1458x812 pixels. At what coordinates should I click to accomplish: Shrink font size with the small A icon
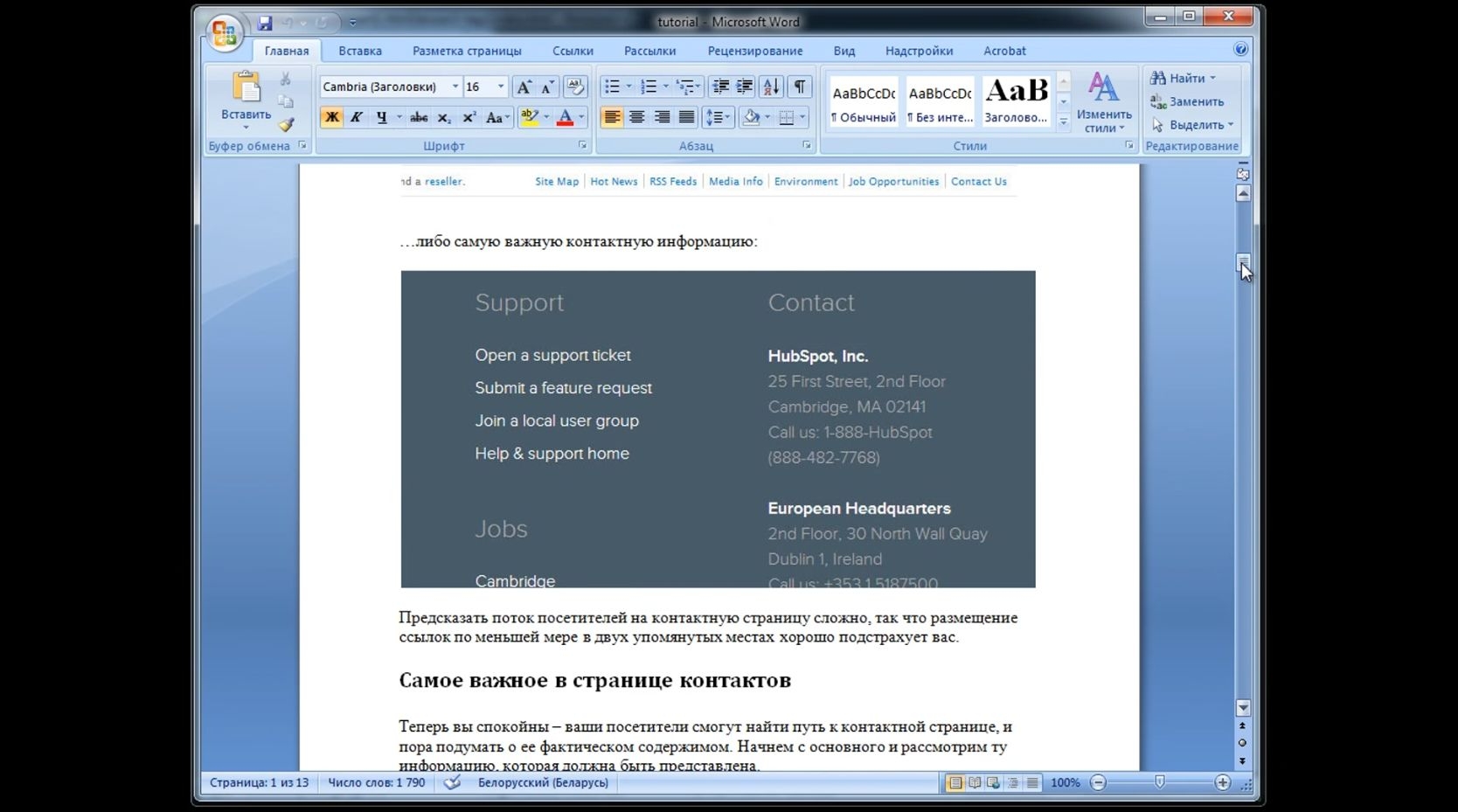[547, 87]
